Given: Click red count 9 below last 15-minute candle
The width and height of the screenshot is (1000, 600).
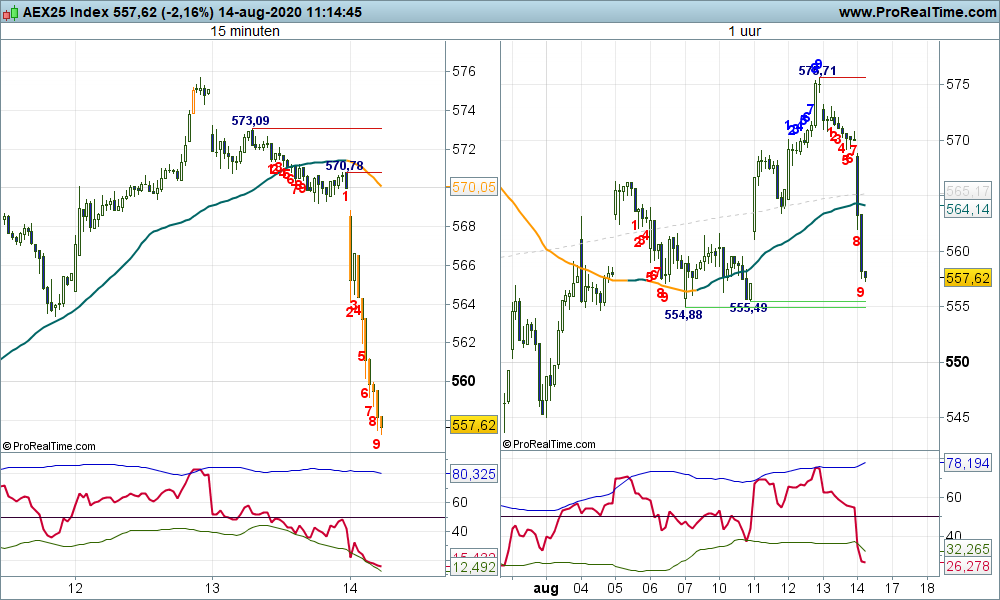Looking at the screenshot, I should coord(376,444).
